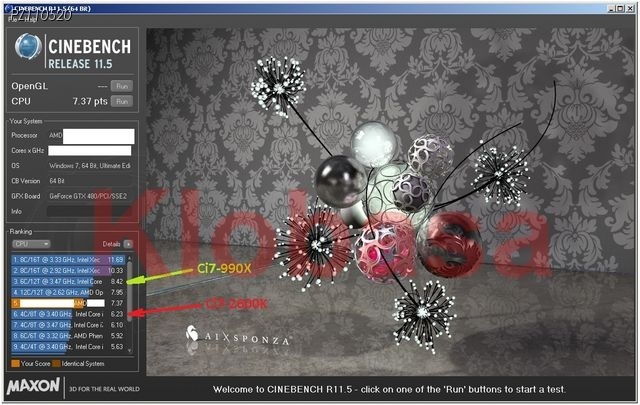Select ranking row 8 6C/6T AMD Phen
640x405 pixels.
point(68,336)
